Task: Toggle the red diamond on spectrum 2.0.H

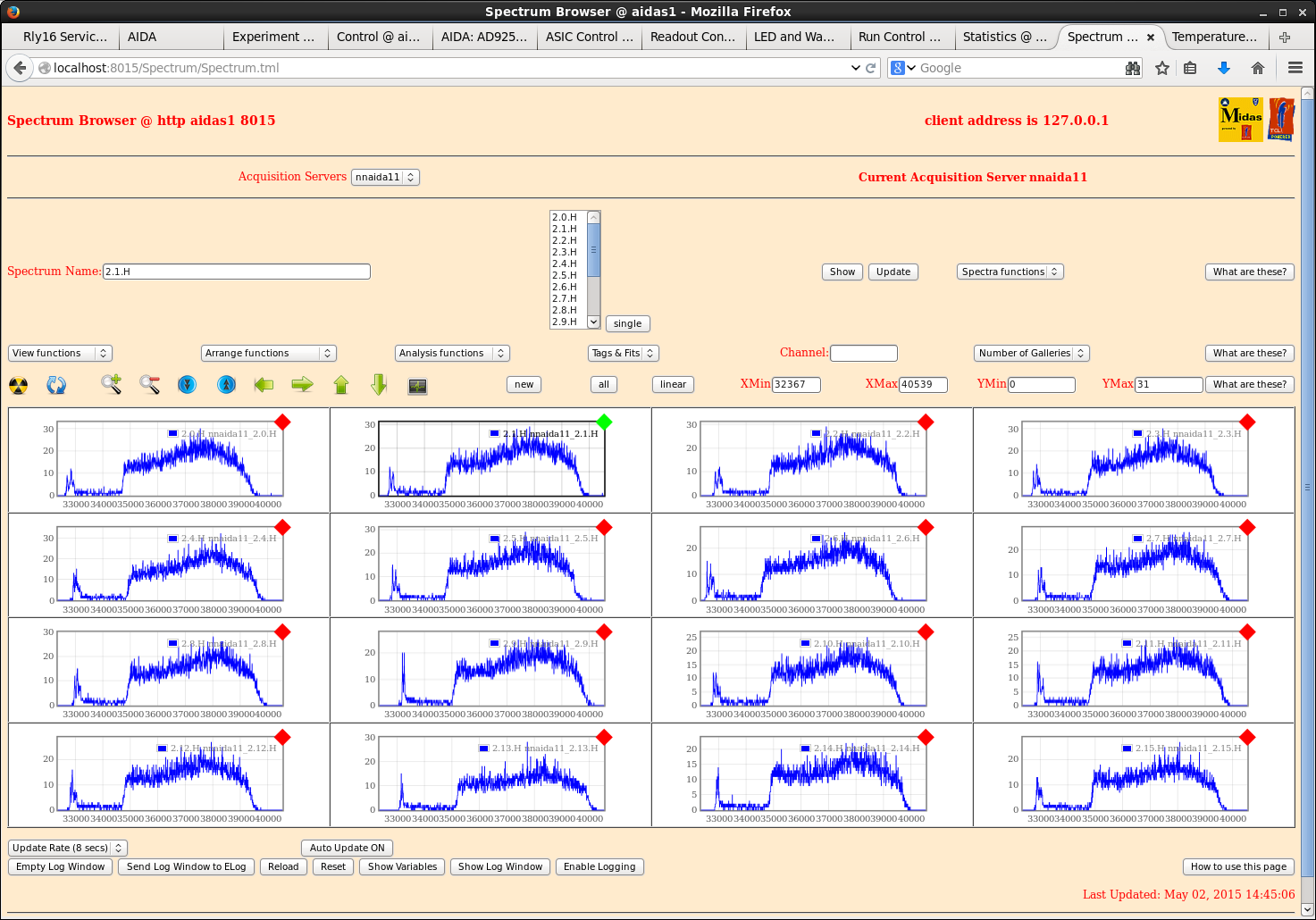Action: coord(283,422)
